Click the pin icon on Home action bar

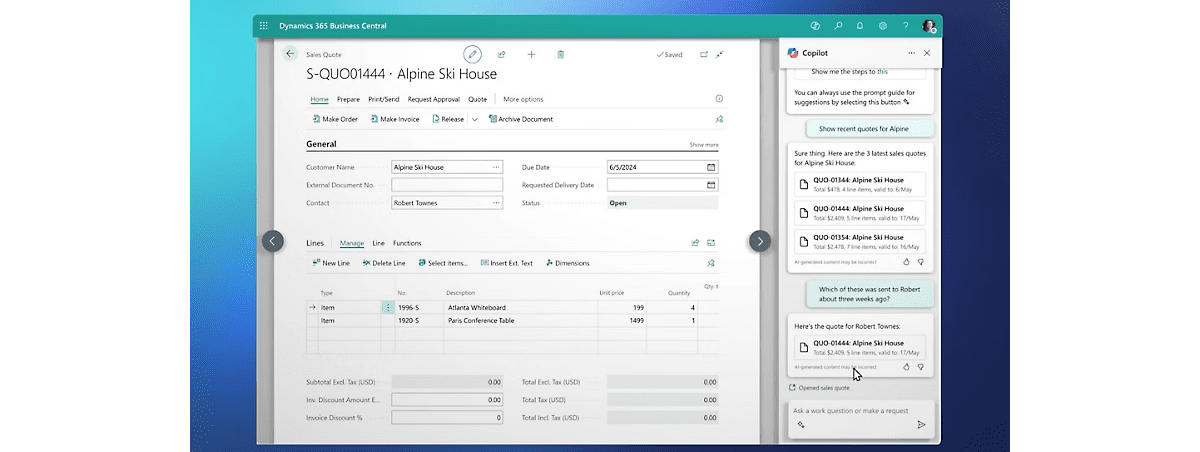click(719, 119)
